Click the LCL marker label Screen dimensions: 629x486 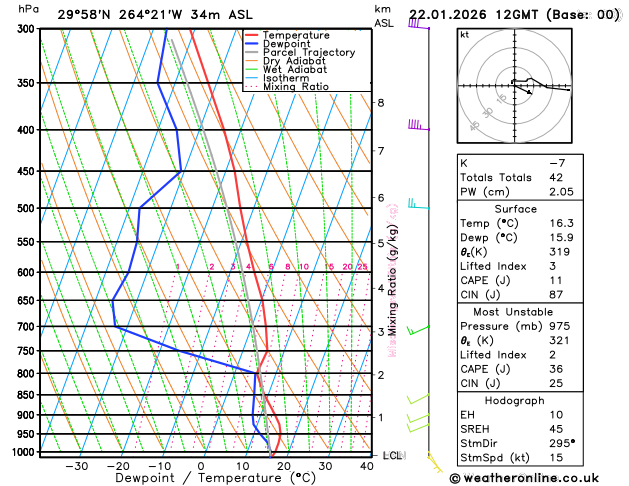click(x=394, y=456)
